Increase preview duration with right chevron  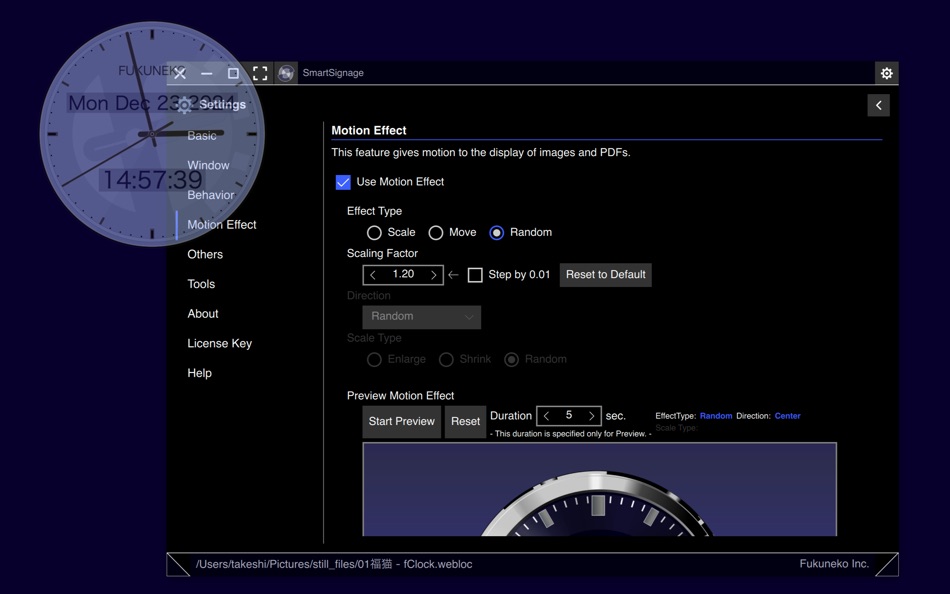click(x=591, y=416)
